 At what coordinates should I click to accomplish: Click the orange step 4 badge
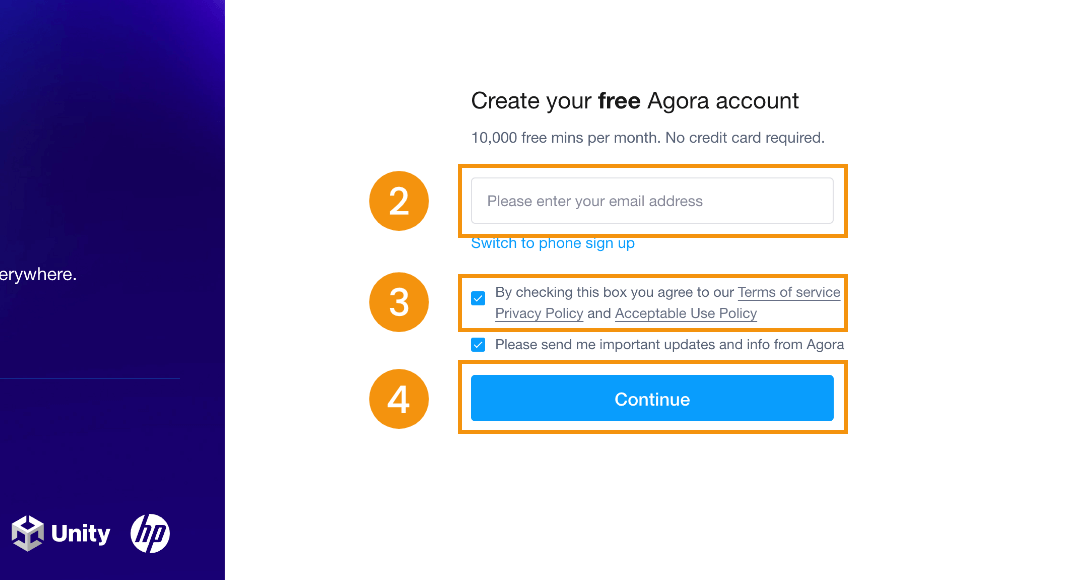tap(399, 399)
